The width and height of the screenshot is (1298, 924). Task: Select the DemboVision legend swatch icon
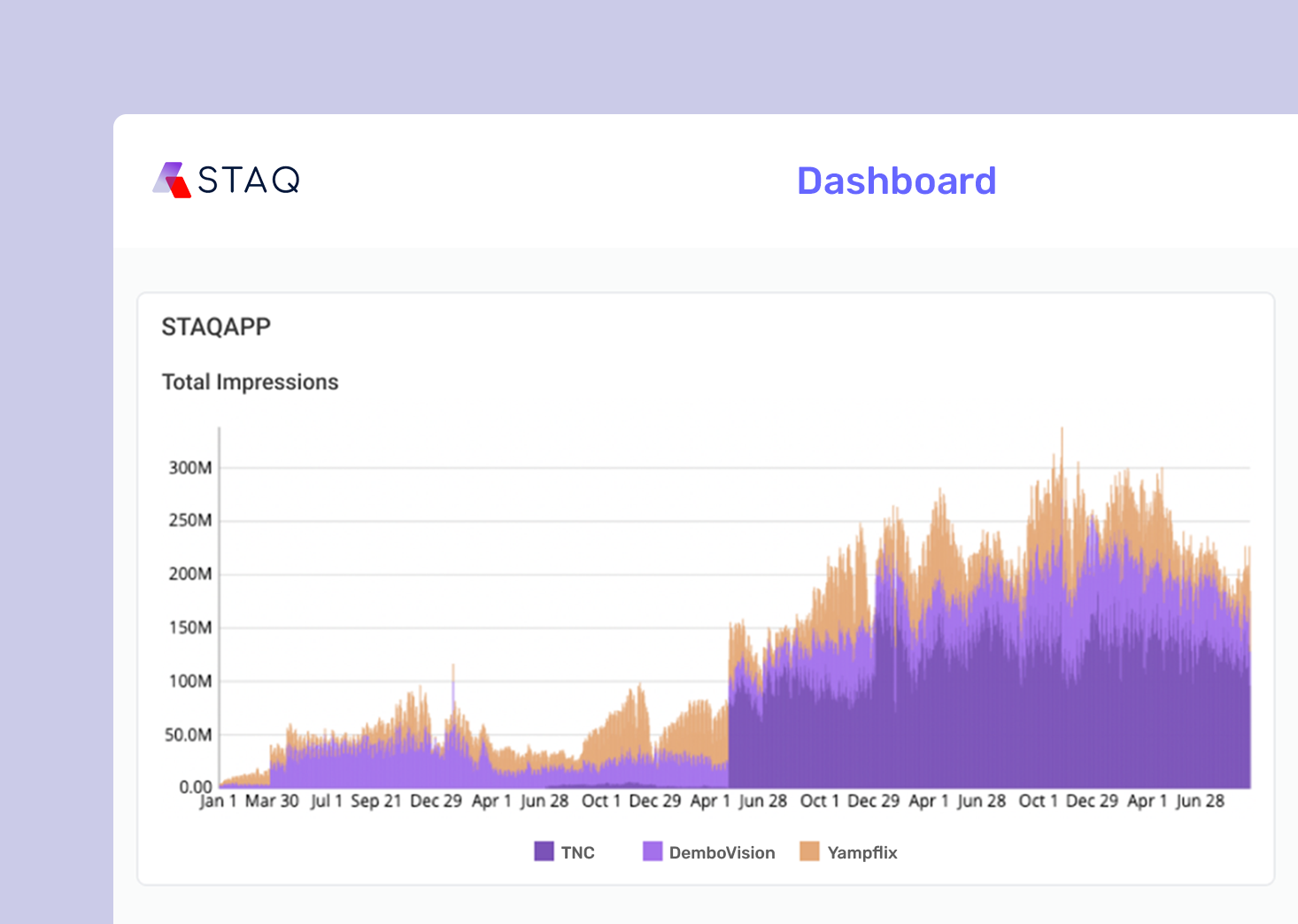coord(653,851)
